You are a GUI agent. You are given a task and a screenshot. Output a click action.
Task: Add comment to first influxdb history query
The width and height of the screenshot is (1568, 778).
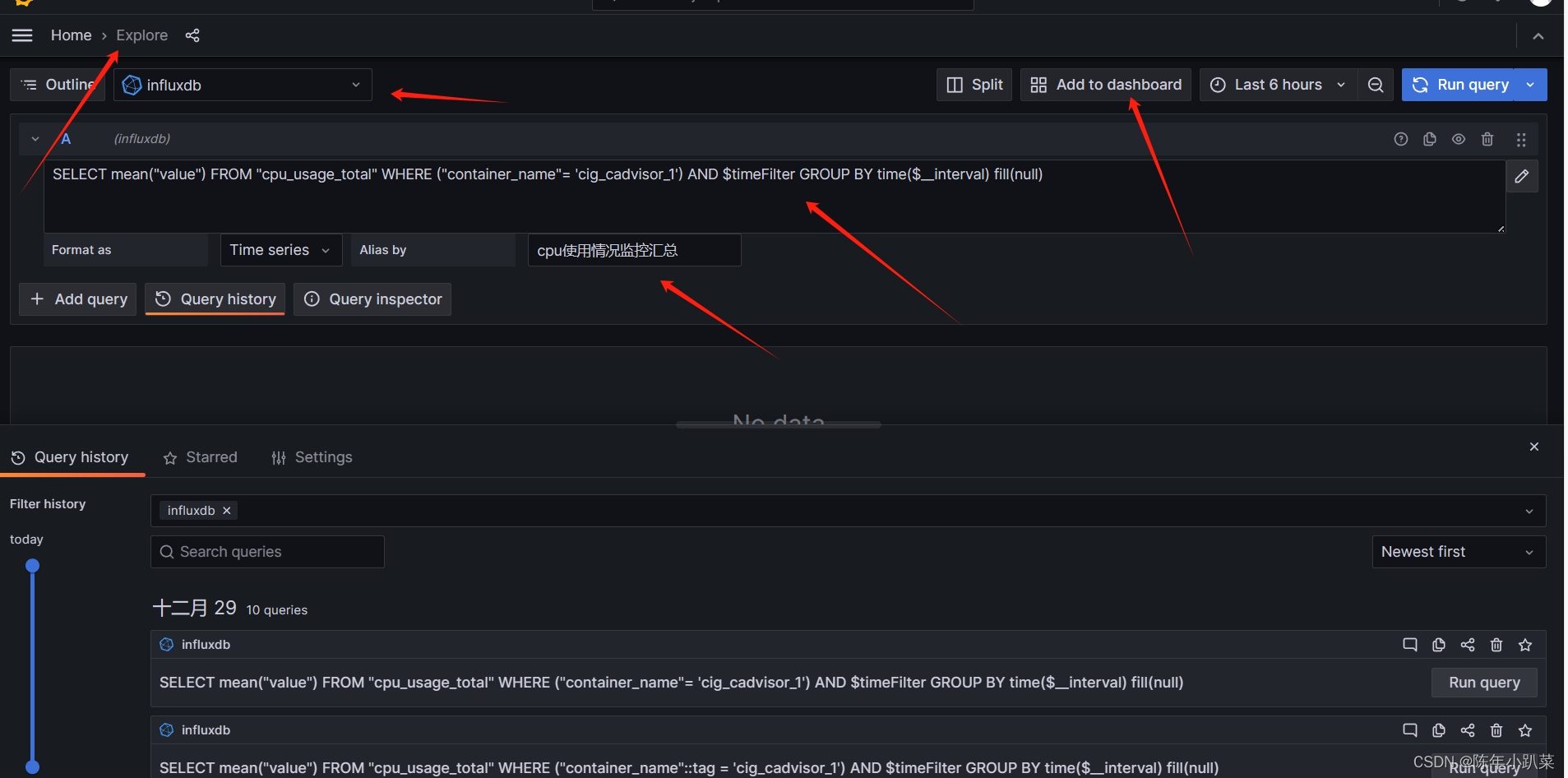[1410, 645]
